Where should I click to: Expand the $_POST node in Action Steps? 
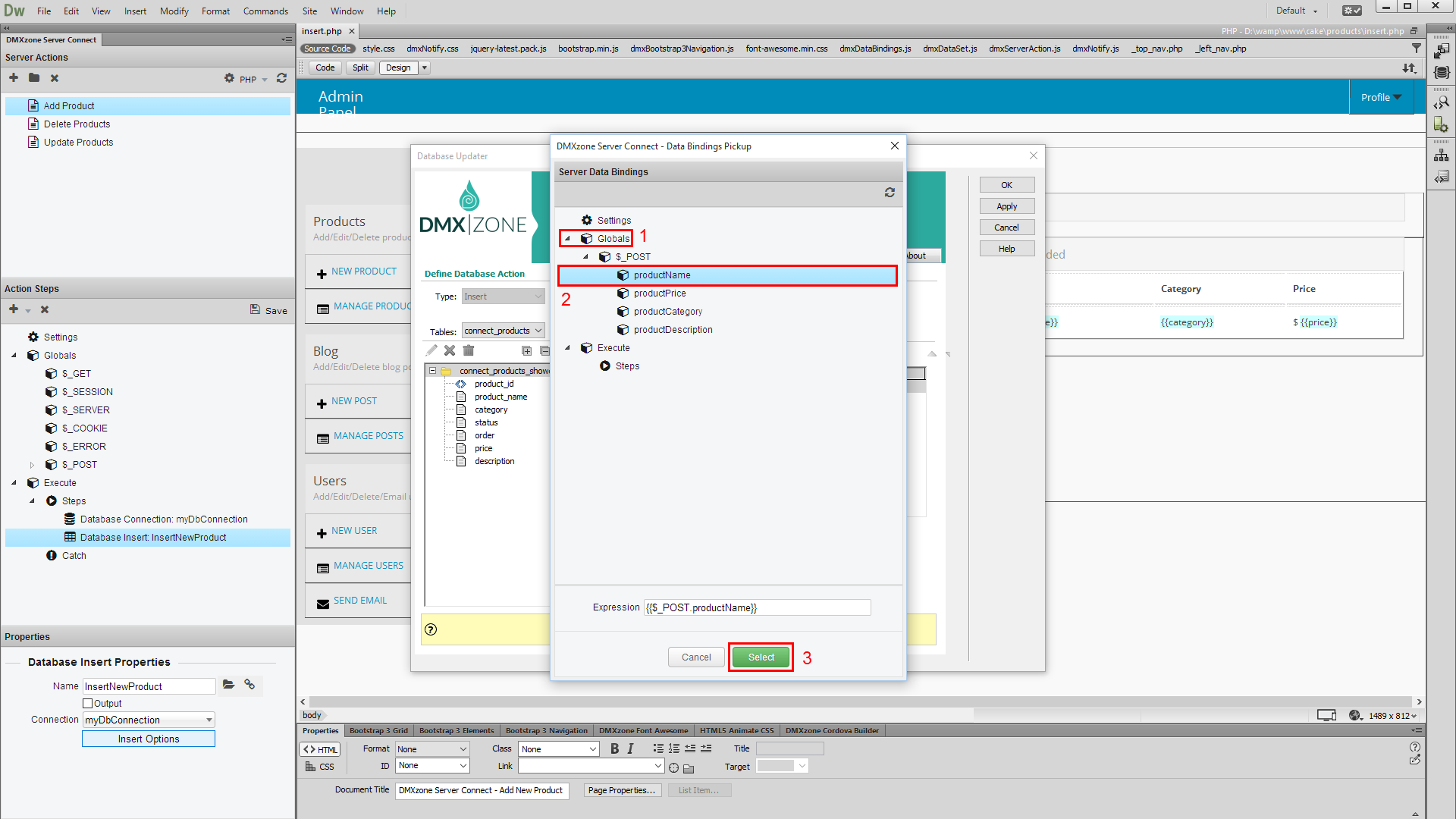tap(32, 465)
